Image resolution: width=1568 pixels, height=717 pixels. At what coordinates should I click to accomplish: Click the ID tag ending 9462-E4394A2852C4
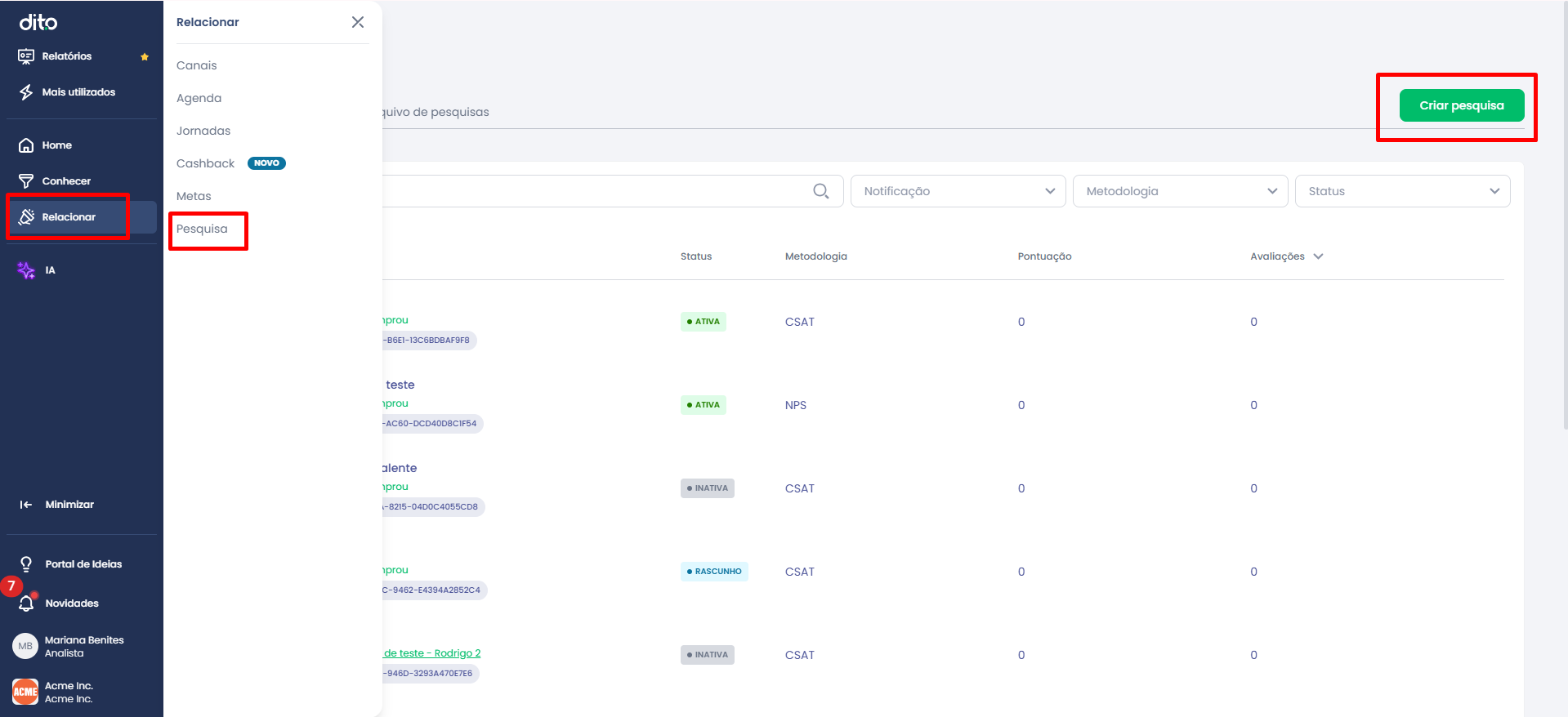tap(434, 590)
